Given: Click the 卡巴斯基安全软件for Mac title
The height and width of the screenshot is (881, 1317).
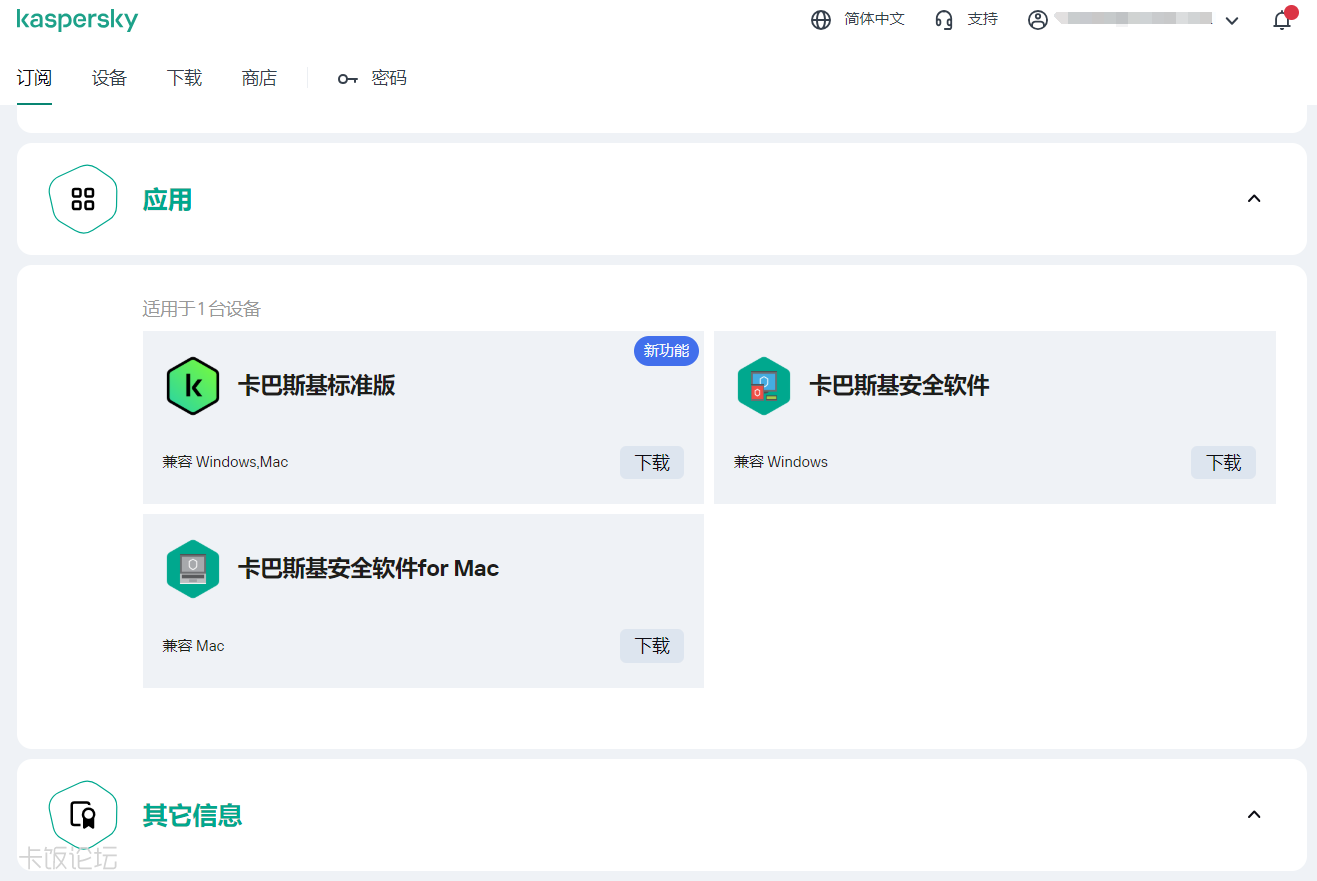Looking at the screenshot, I should [368, 569].
